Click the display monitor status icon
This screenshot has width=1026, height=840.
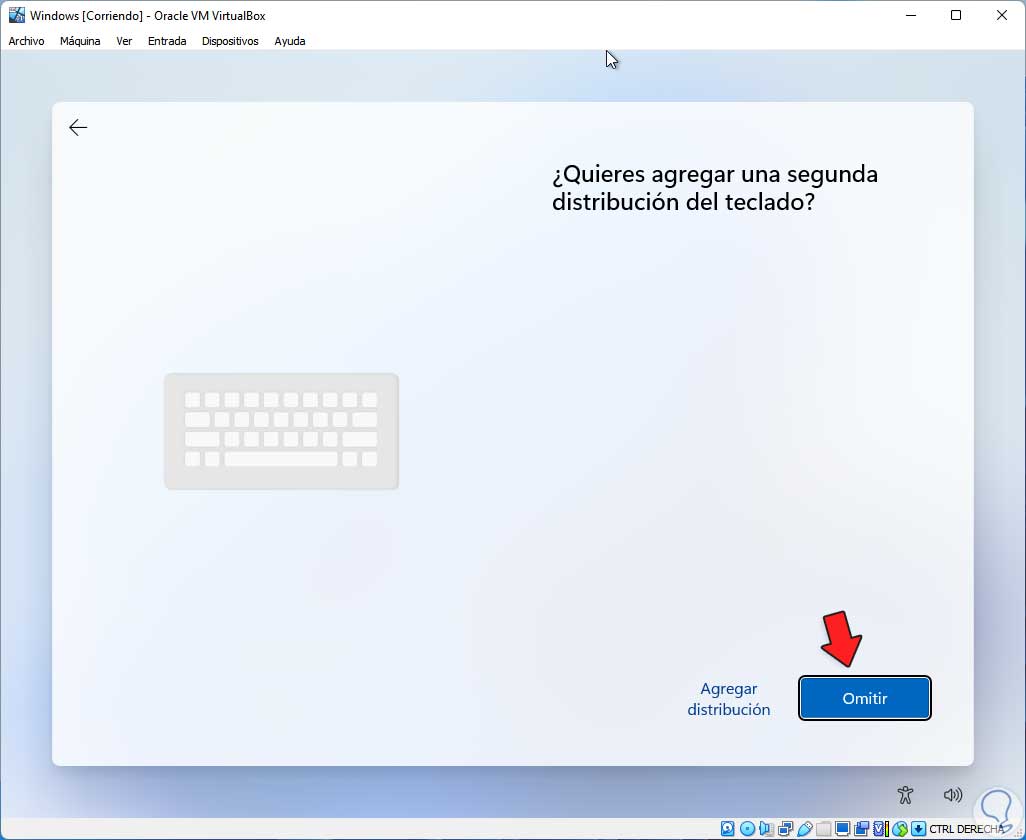coord(842,829)
